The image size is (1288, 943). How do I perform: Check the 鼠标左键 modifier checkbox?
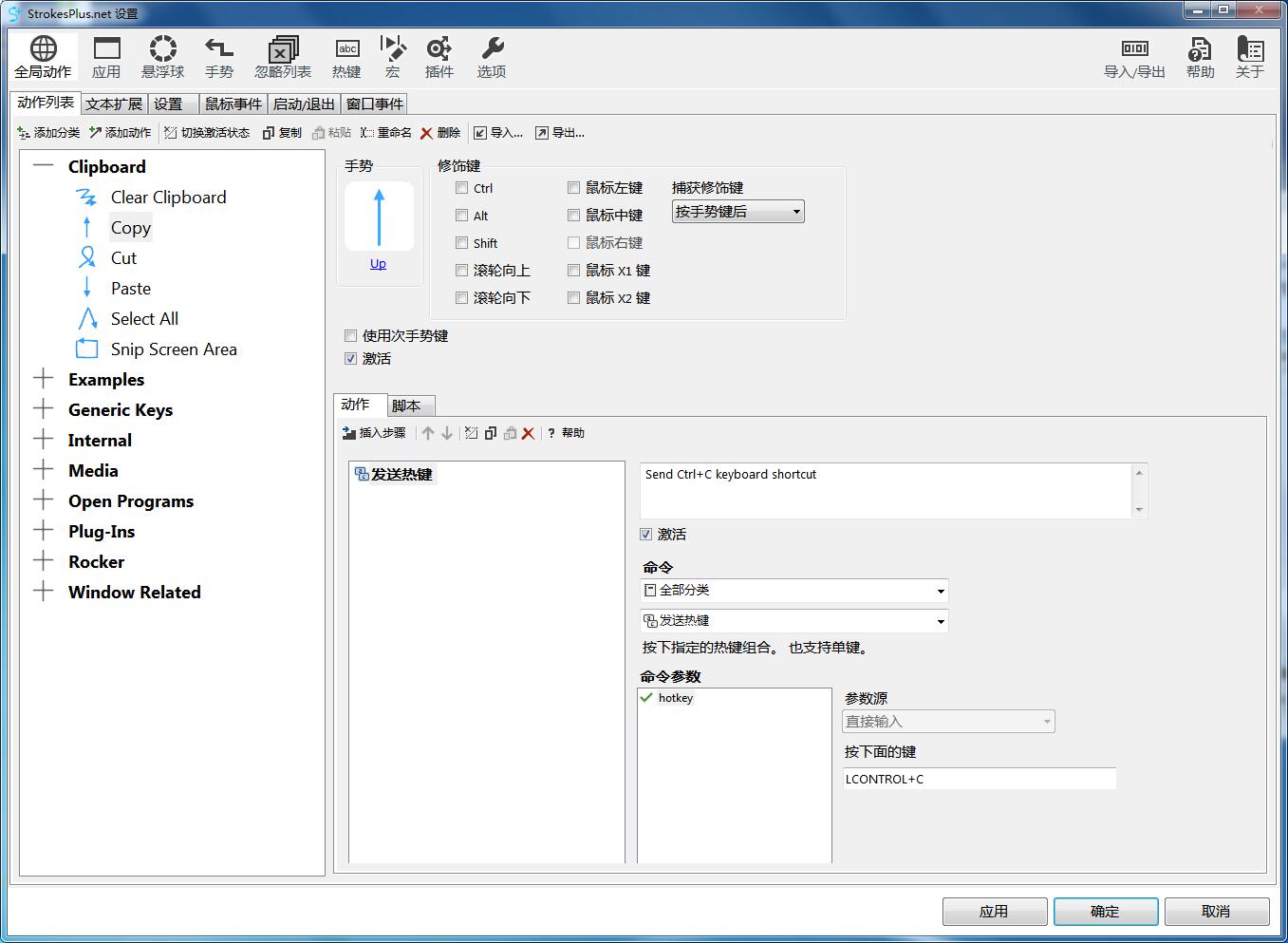coord(573,188)
